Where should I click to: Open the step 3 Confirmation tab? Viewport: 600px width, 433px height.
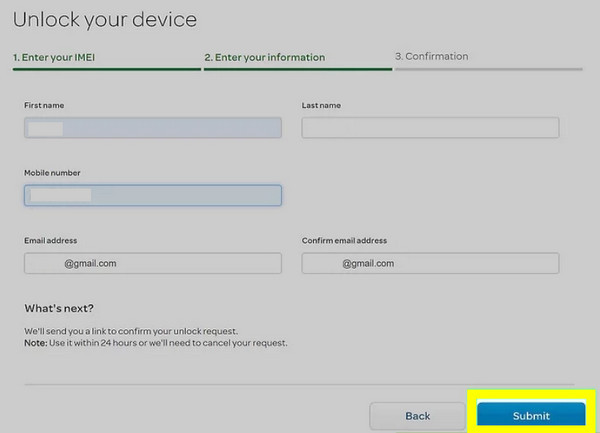click(431, 57)
